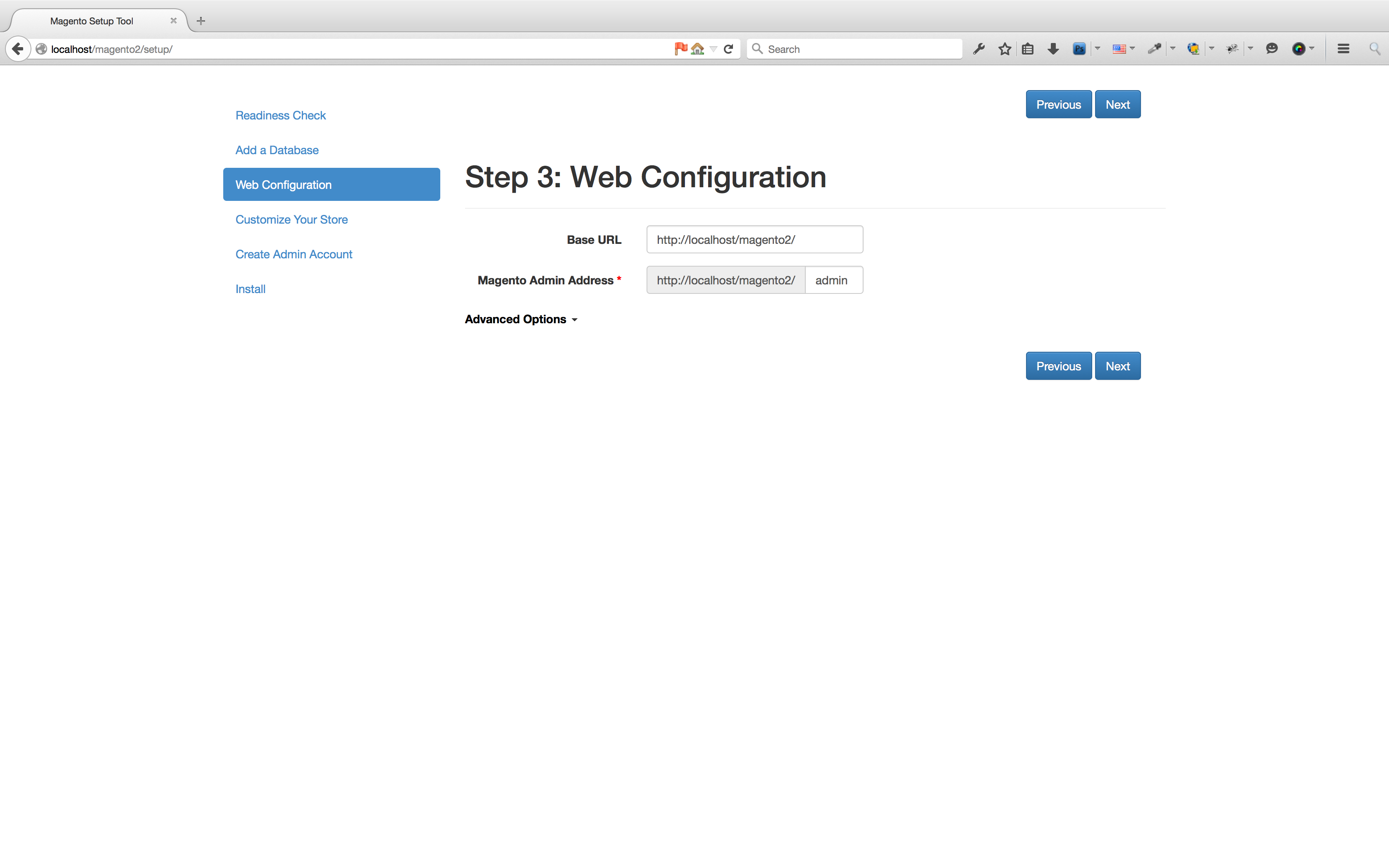Viewport: 1389px width, 868px height.
Task: Open the color wheel extension dropdown
Action: point(1312,49)
